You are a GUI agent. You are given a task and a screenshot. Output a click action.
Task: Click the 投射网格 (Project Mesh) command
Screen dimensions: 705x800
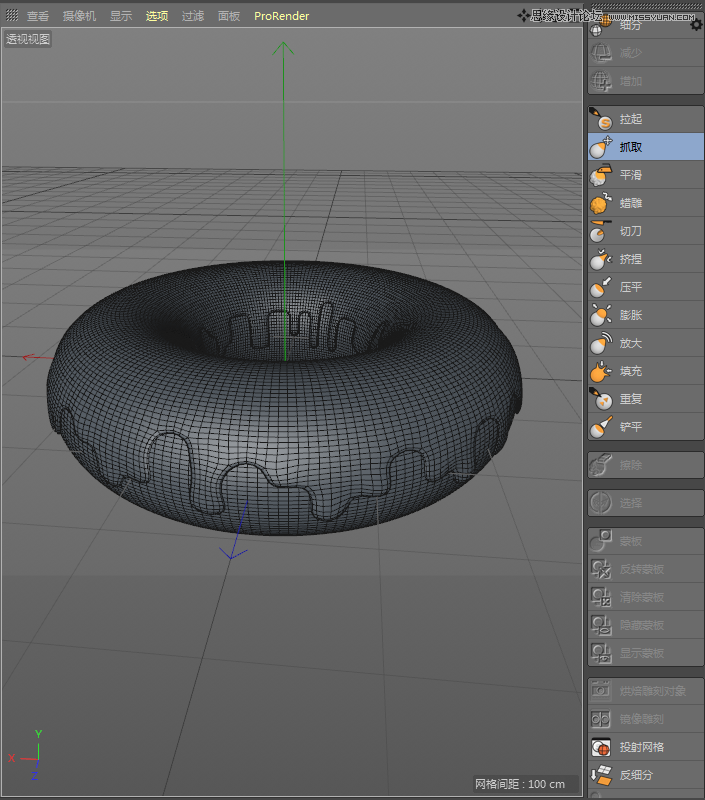click(x=643, y=747)
